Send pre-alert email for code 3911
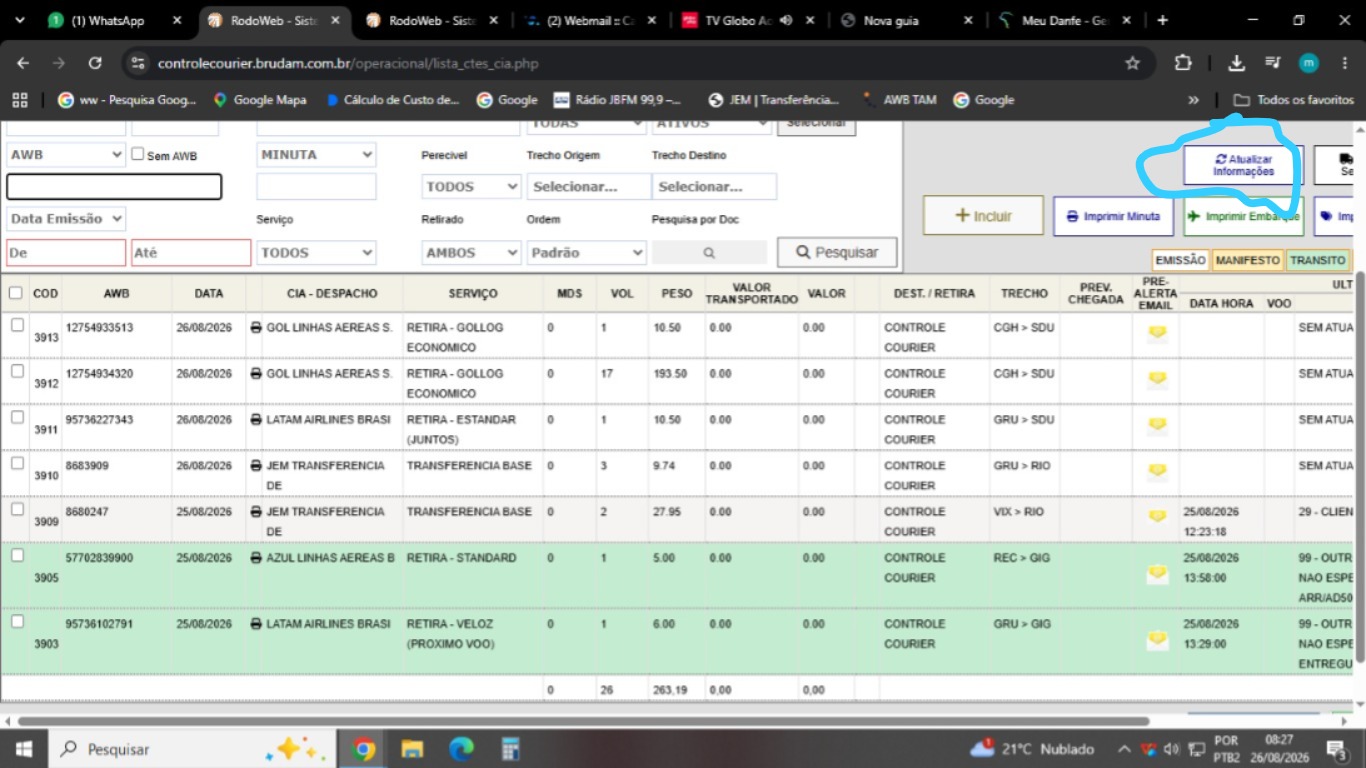Image resolution: width=1366 pixels, height=768 pixels. [x=1157, y=425]
